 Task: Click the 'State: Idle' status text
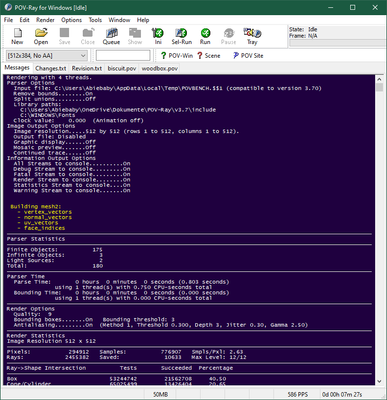303,29
